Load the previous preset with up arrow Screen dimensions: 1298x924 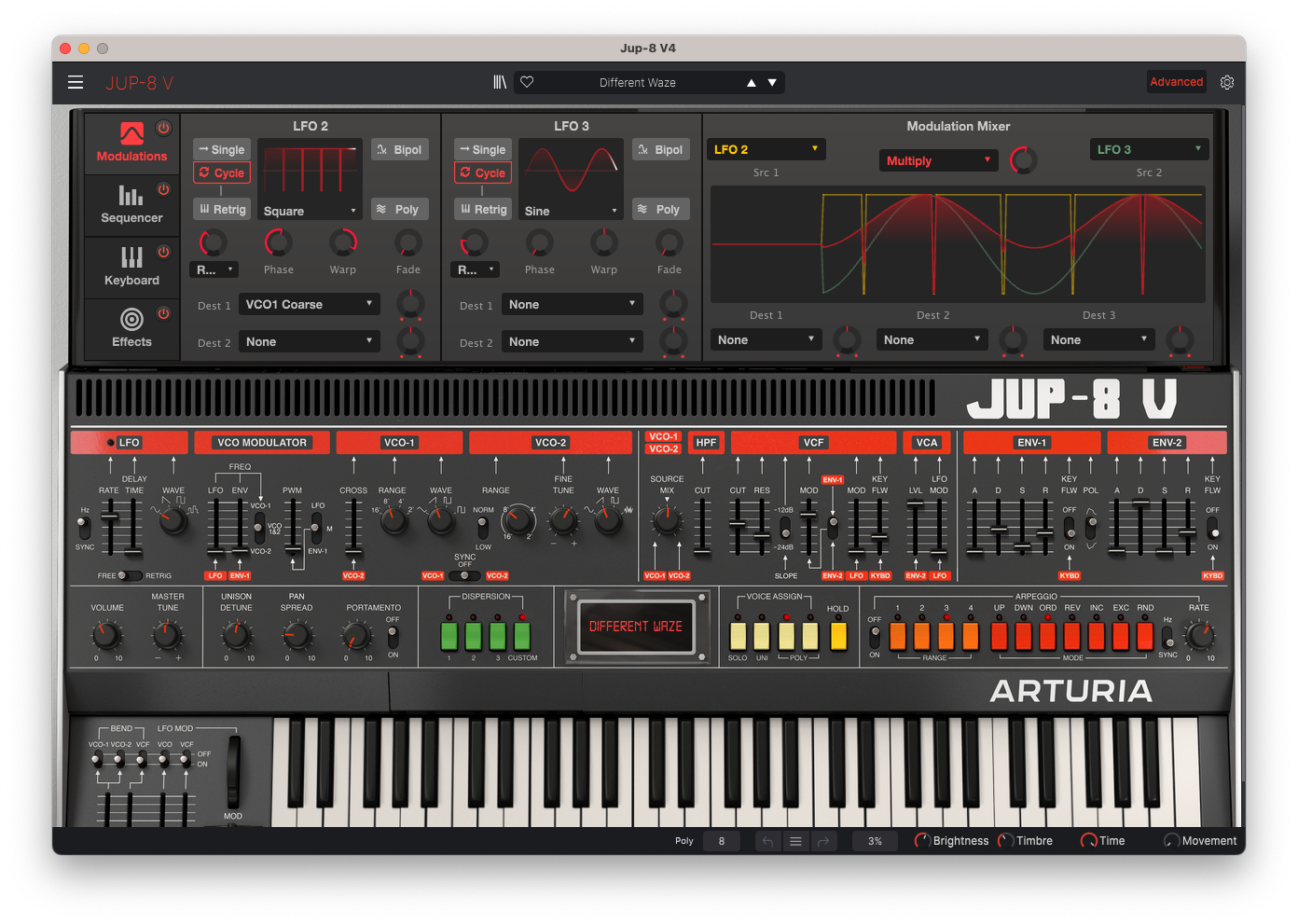[x=752, y=83]
